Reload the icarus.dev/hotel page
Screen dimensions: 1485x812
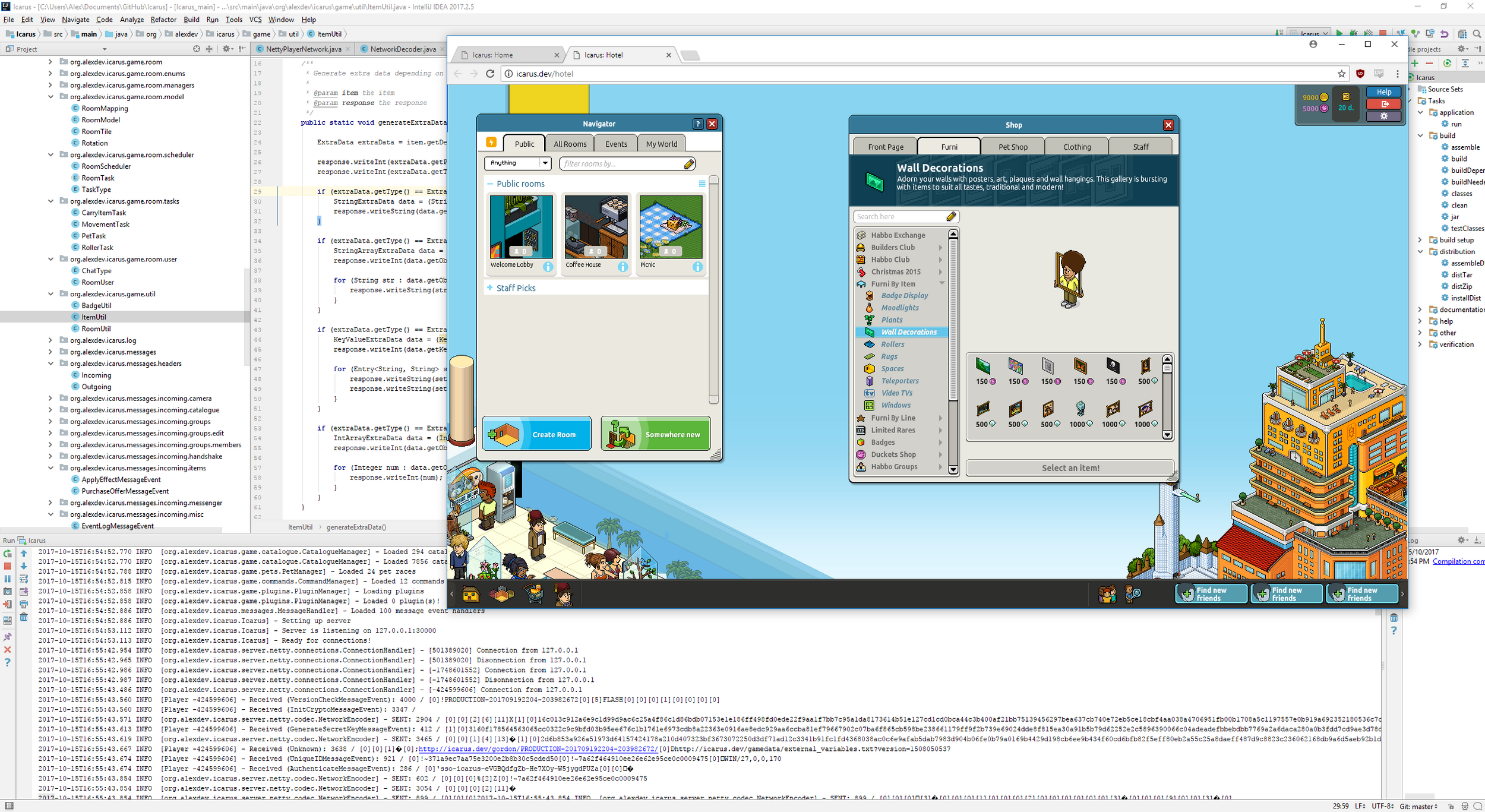click(490, 74)
